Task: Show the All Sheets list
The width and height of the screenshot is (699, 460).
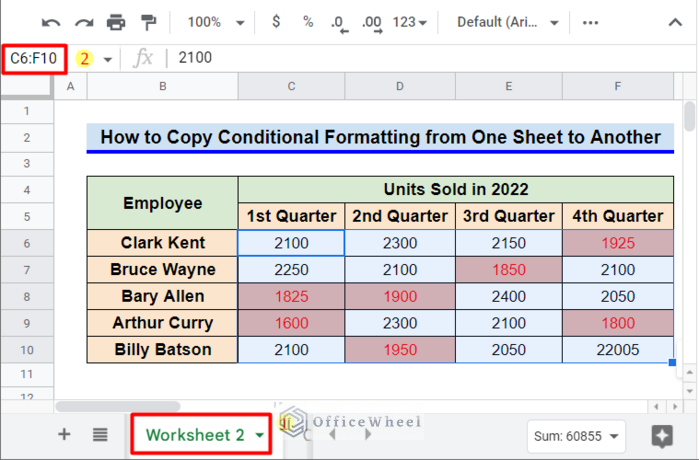Action: click(100, 434)
